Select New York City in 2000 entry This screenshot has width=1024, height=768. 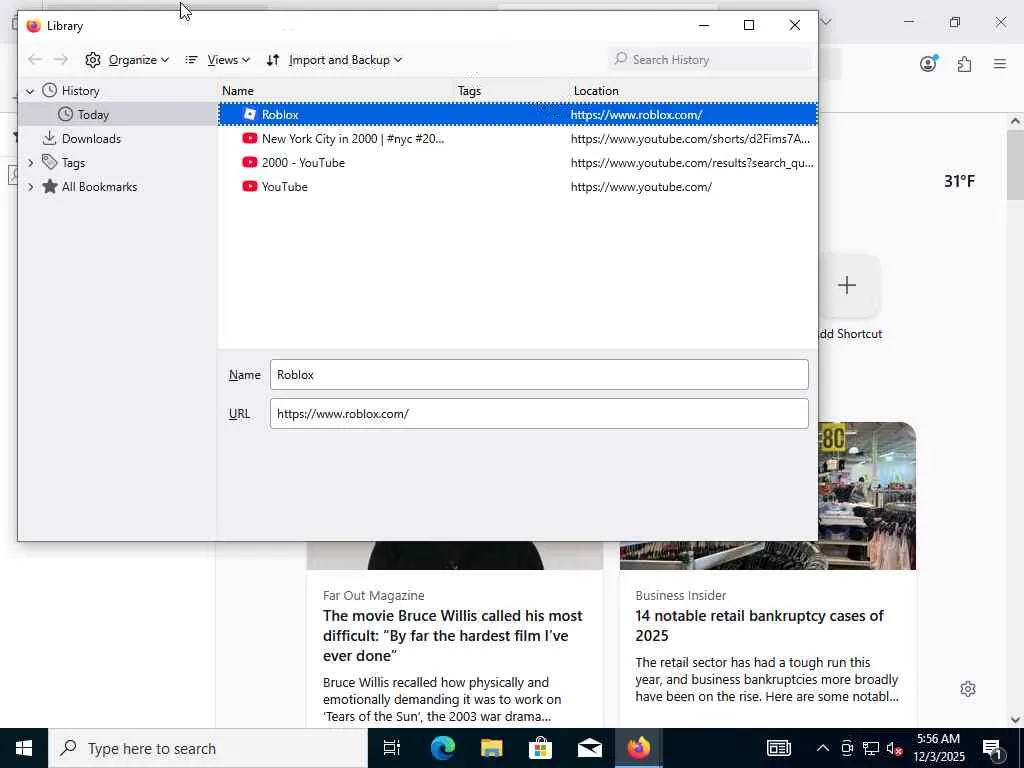click(518, 138)
